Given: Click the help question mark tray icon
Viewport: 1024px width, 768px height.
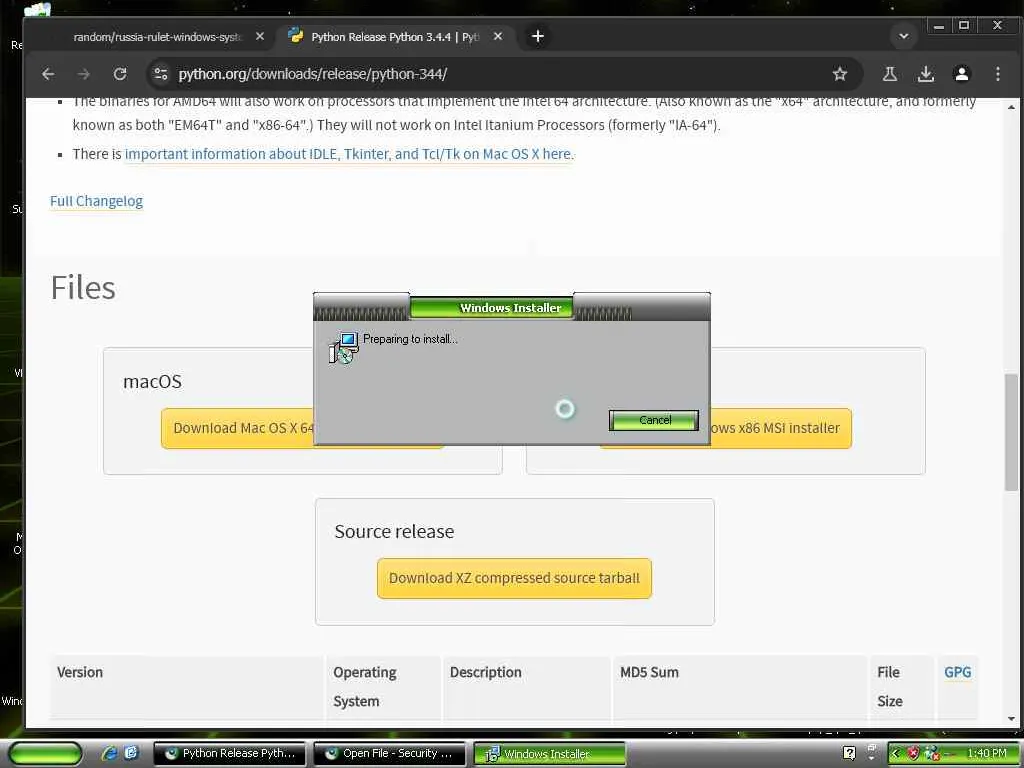Looking at the screenshot, I should point(849,753).
